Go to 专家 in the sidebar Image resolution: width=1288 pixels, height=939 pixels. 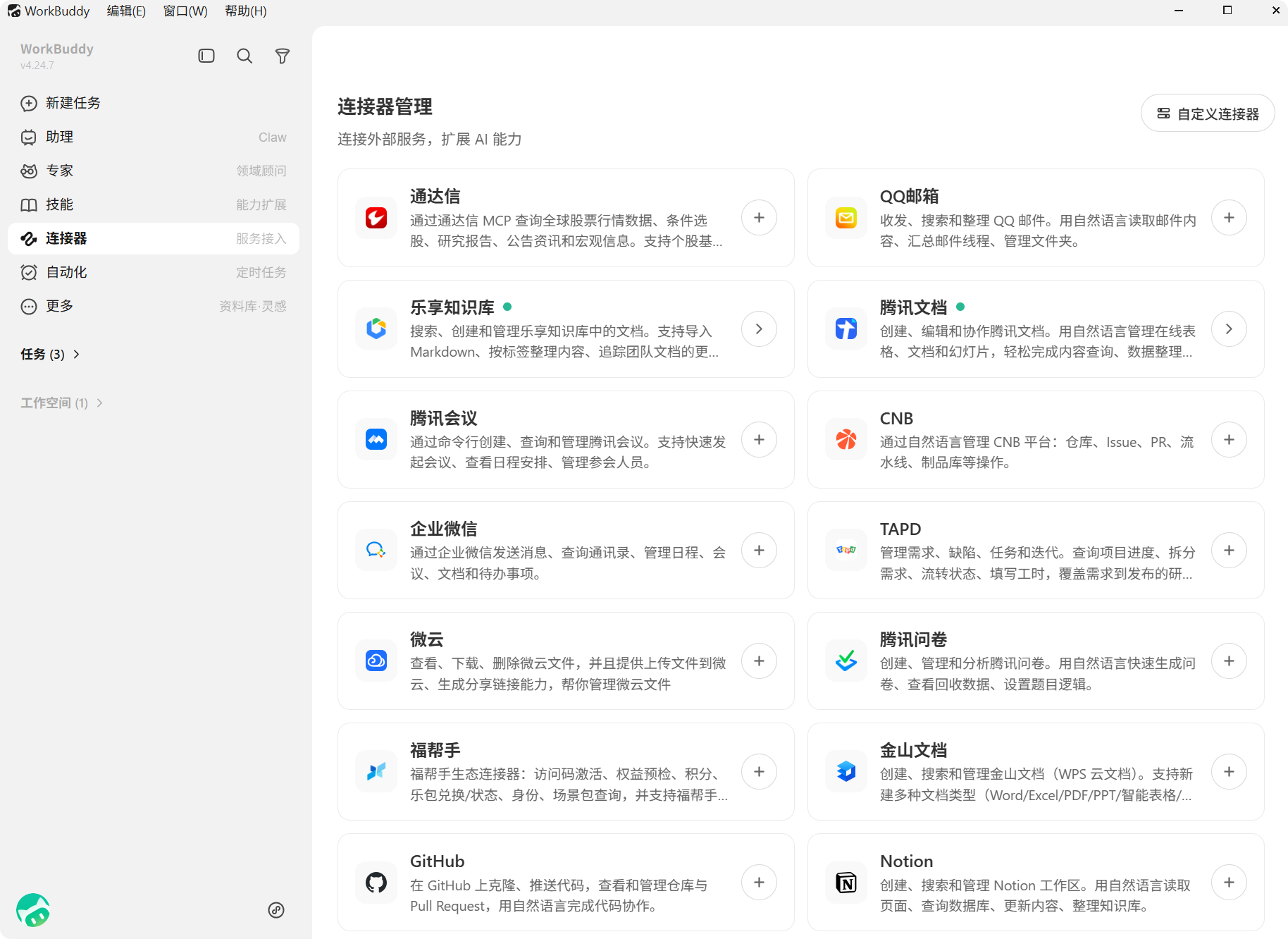click(x=154, y=171)
